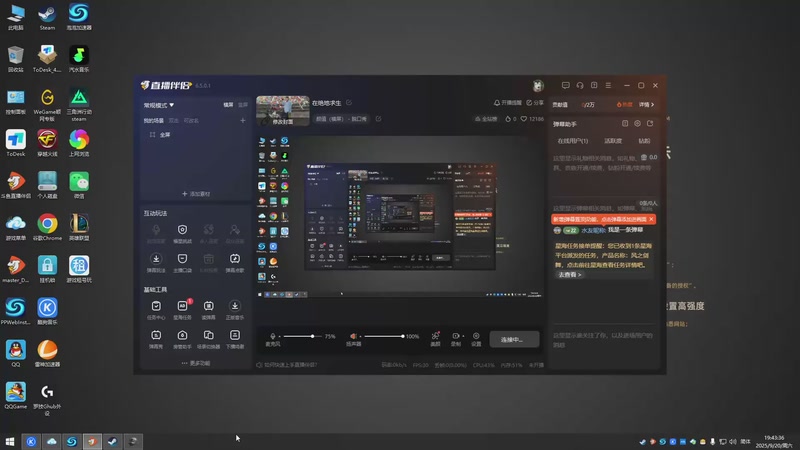The width and height of the screenshot is (800, 450).
Task: Select the 贡献值 tab
Action: (560, 105)
